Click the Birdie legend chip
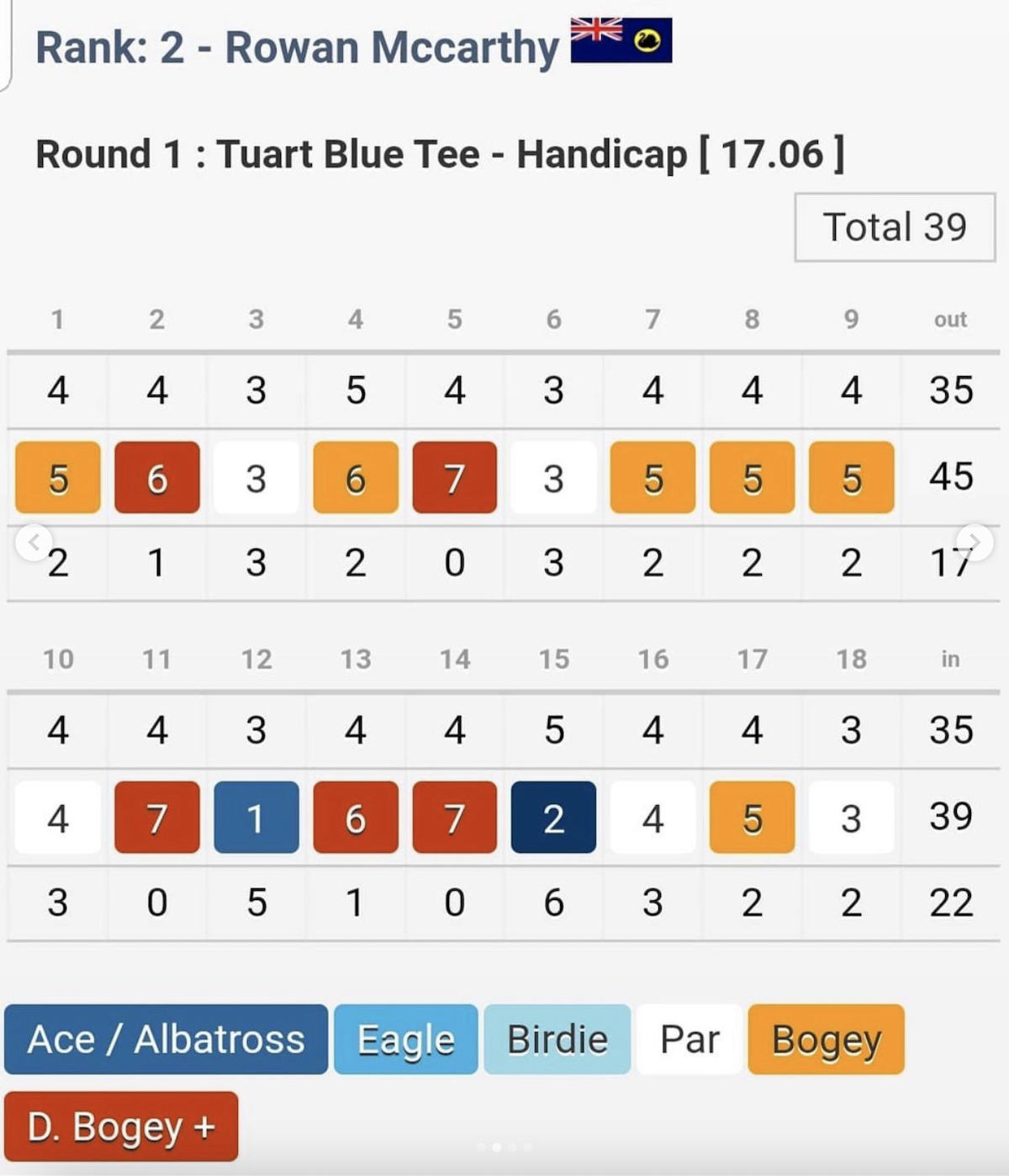 coord(557,1039)
